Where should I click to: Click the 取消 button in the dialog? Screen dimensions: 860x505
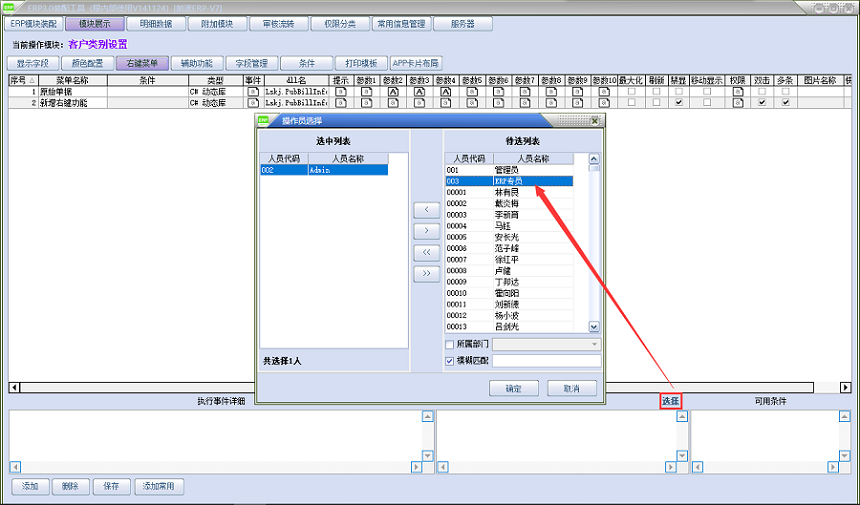tap(571, 388)
